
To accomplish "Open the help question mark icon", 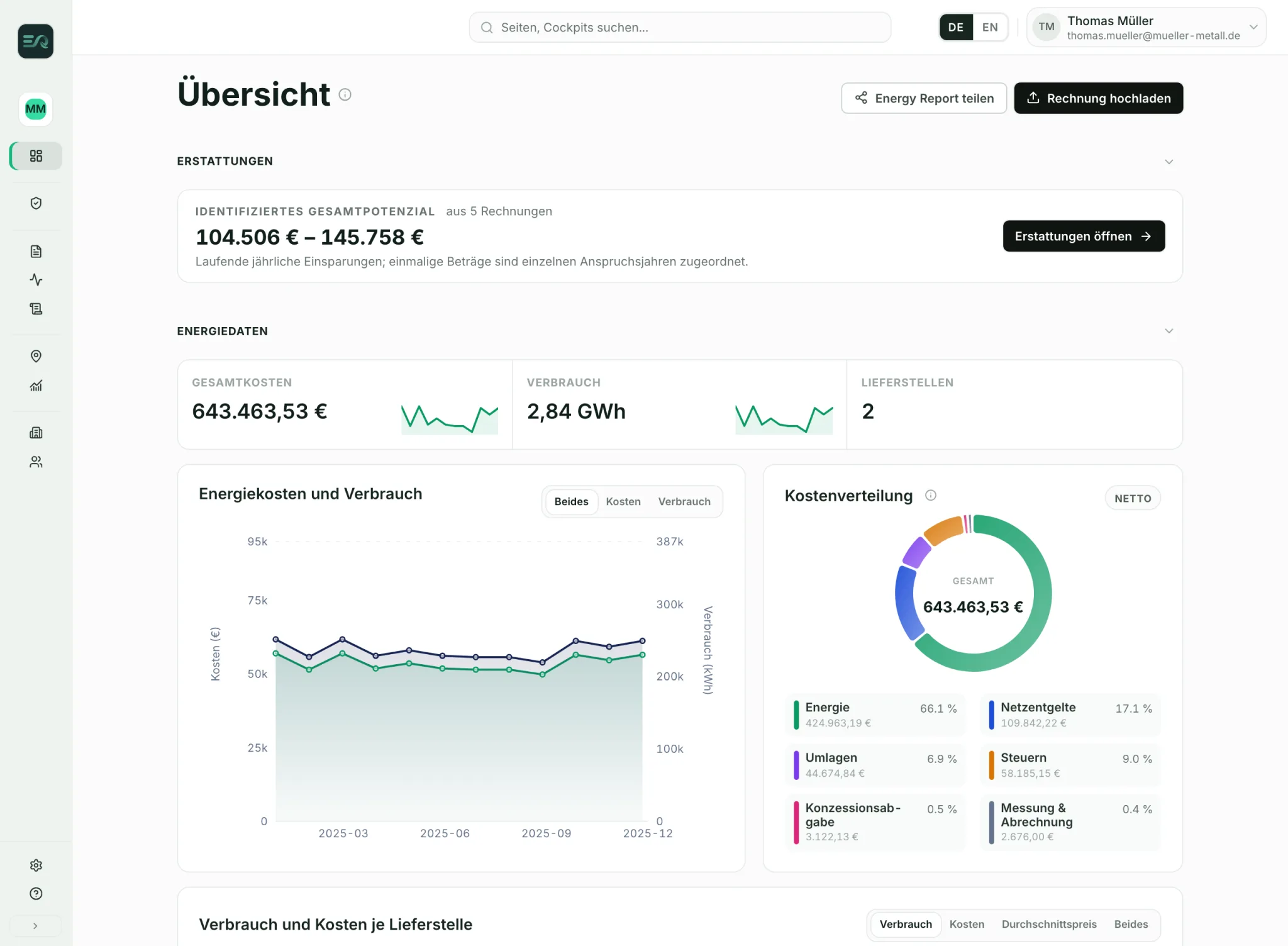I will tap(36, 894).
